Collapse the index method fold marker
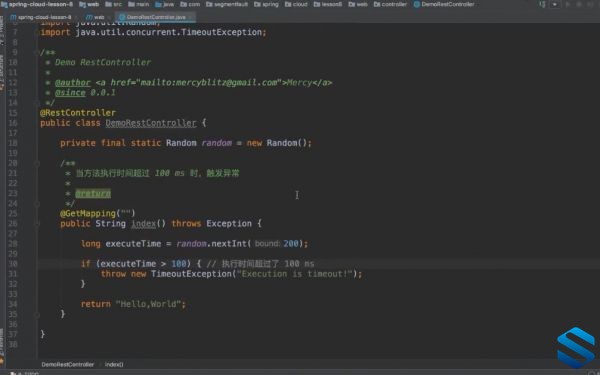 point(37,223)
